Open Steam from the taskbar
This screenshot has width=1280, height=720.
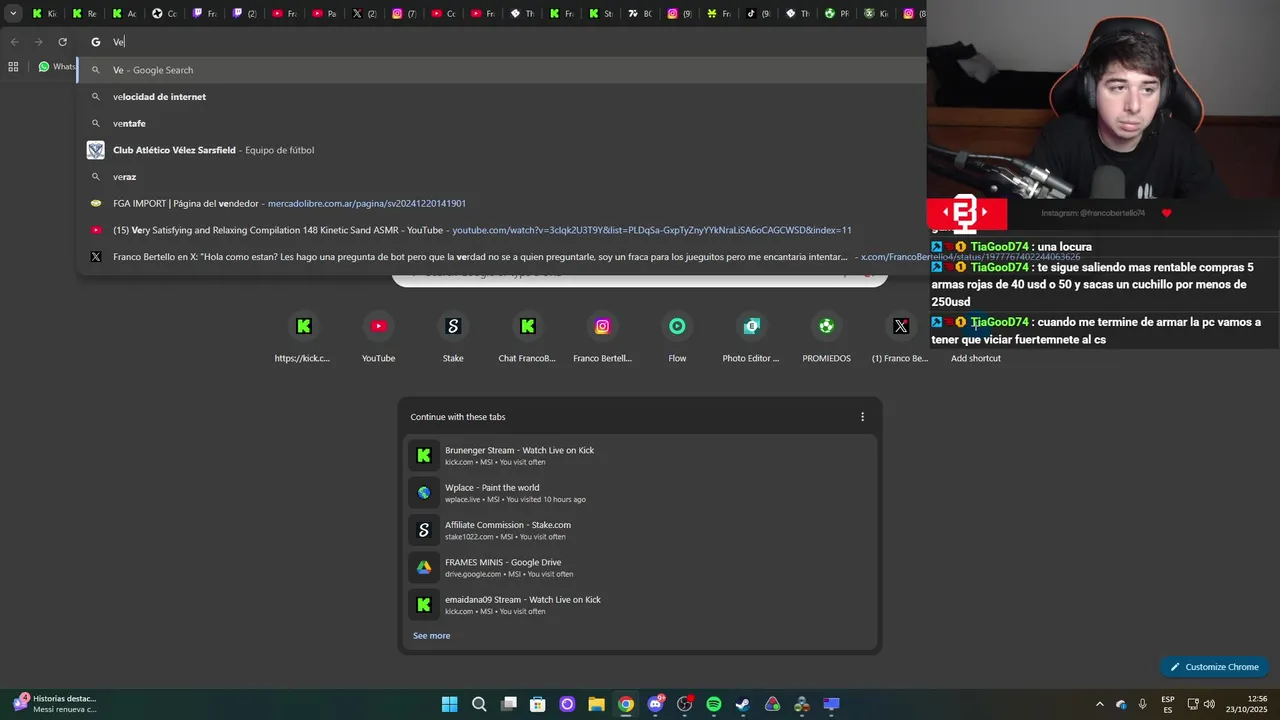point(743,704)
